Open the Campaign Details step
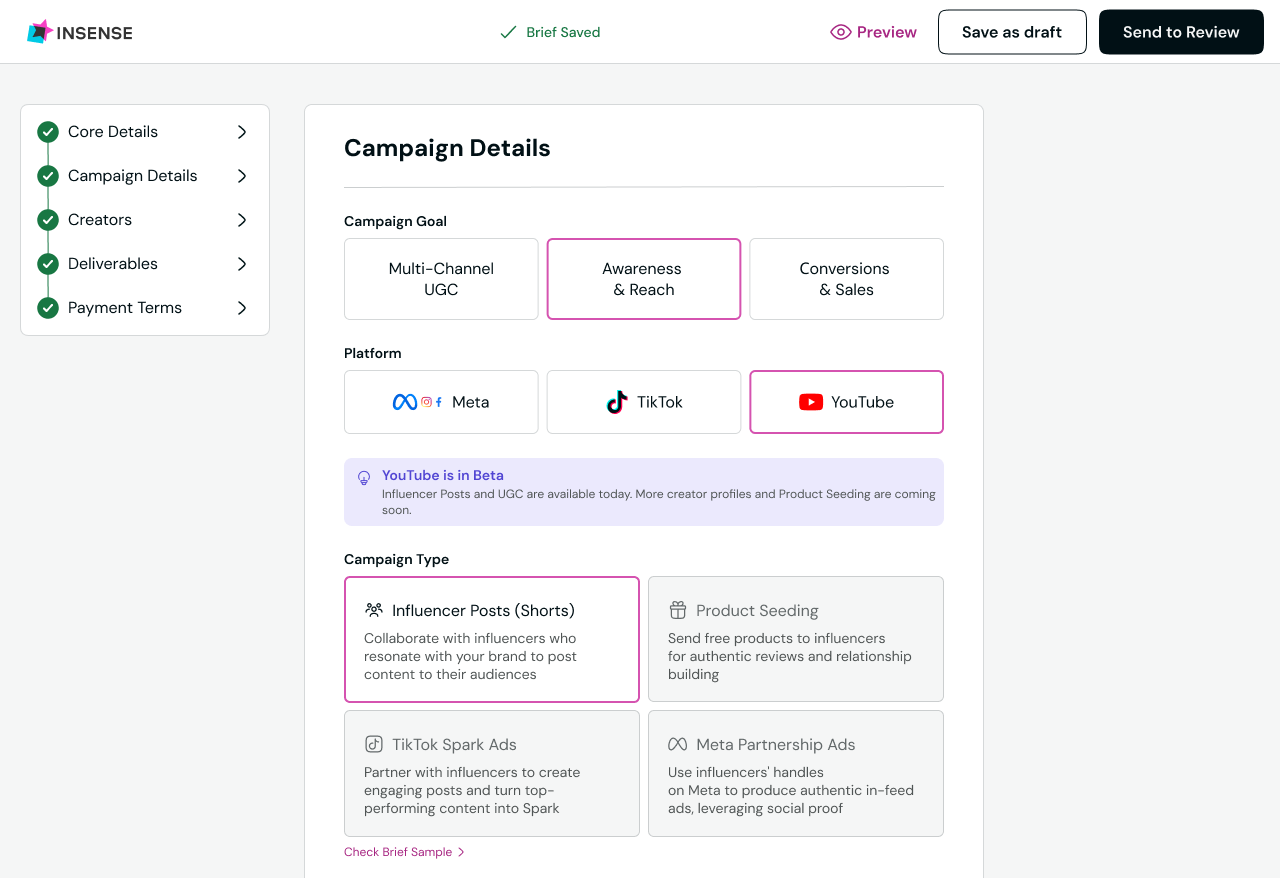This screenshot has height=878, width=1280. (144, 176)
